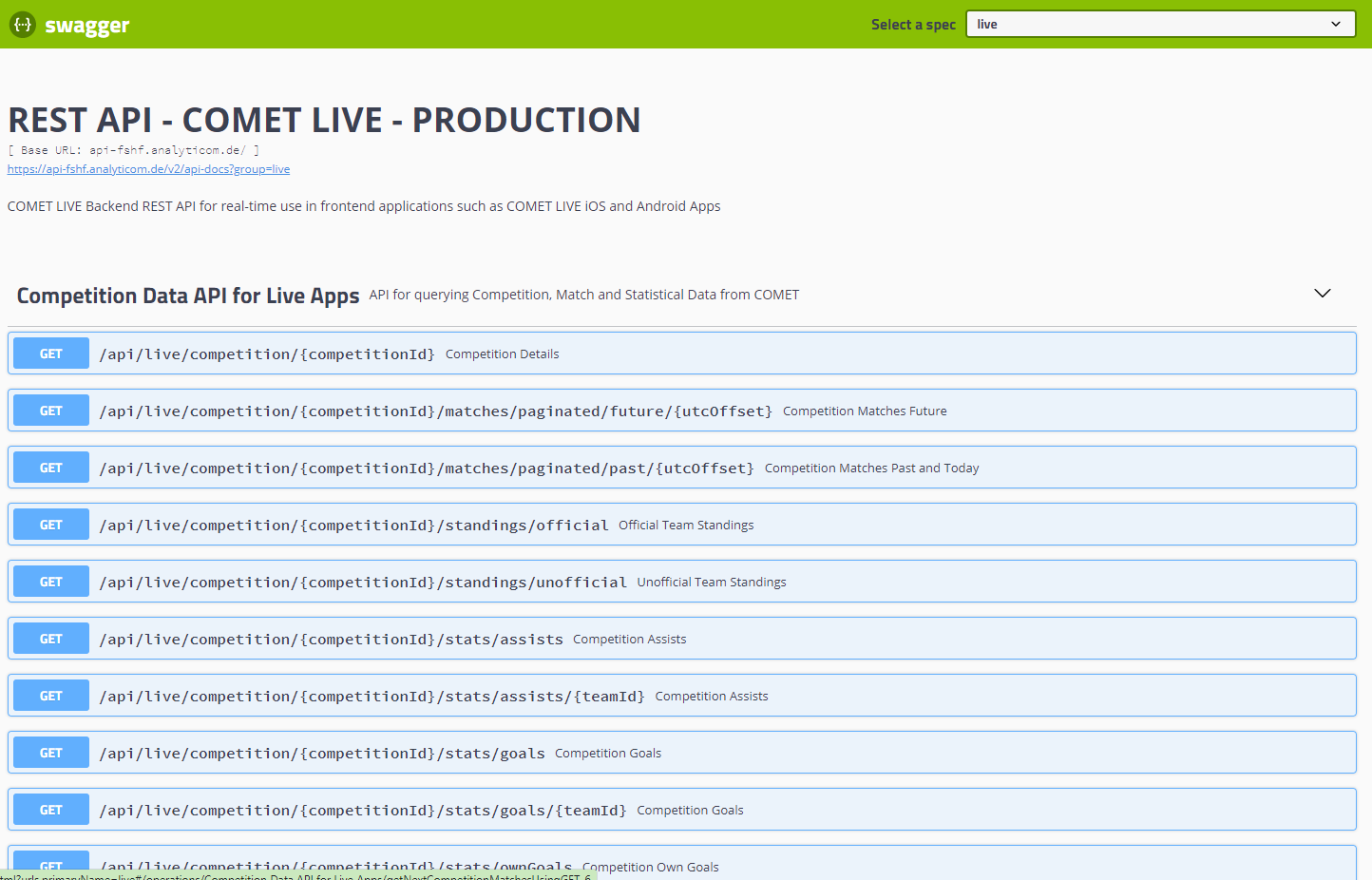Click the /standings/unofficial endpoint path text
This screenshot has height=880, width=1372.
tap(363, 582)
